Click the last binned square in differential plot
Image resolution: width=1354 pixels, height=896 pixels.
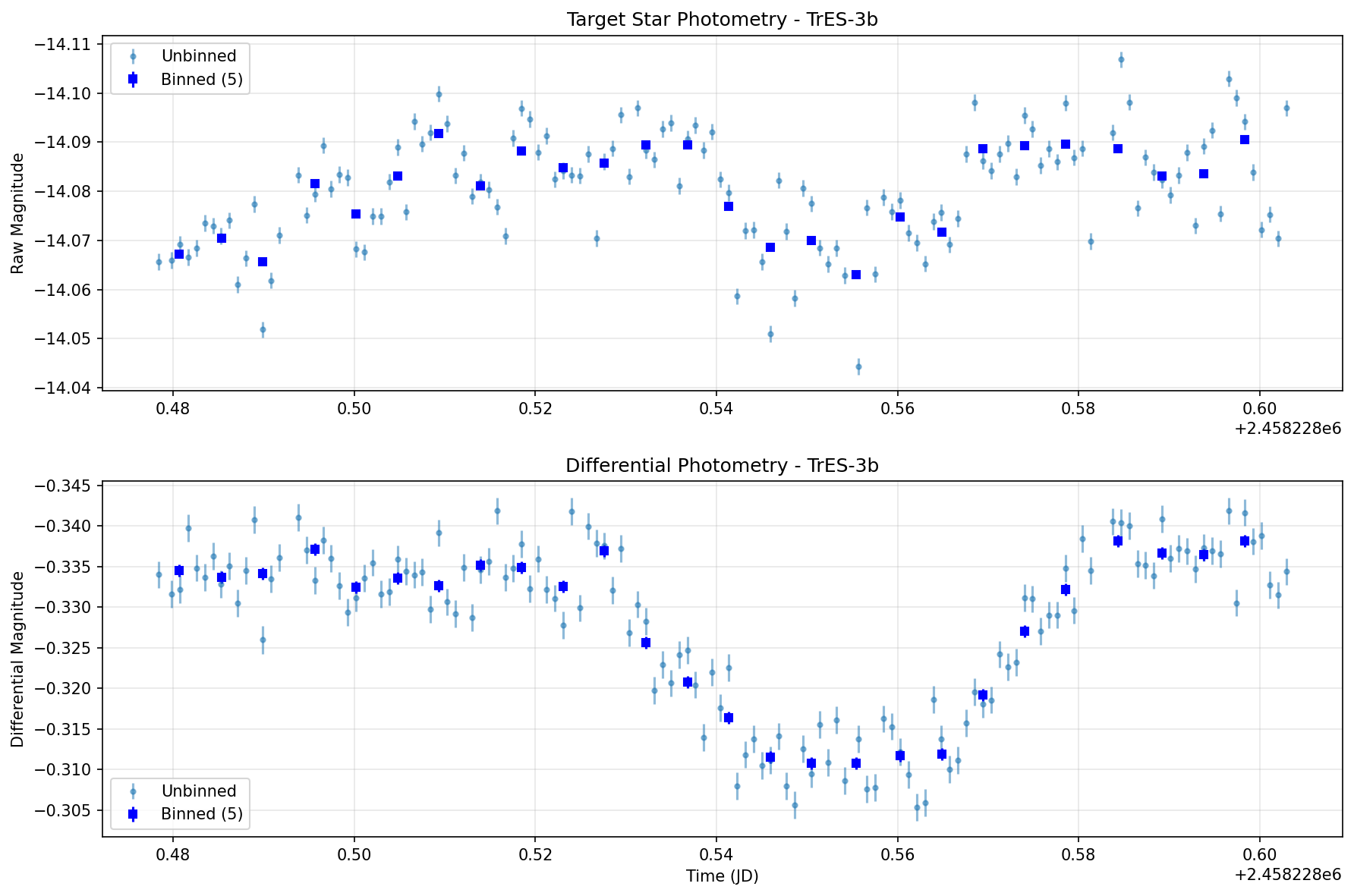coord(1245,540)
